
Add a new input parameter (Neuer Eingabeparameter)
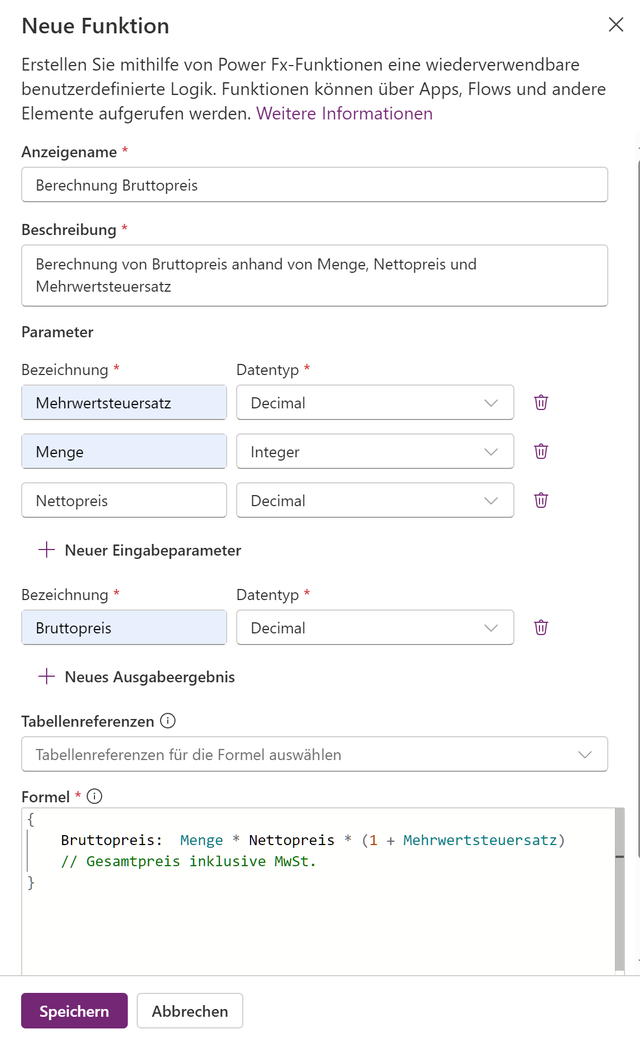(140, 550)
